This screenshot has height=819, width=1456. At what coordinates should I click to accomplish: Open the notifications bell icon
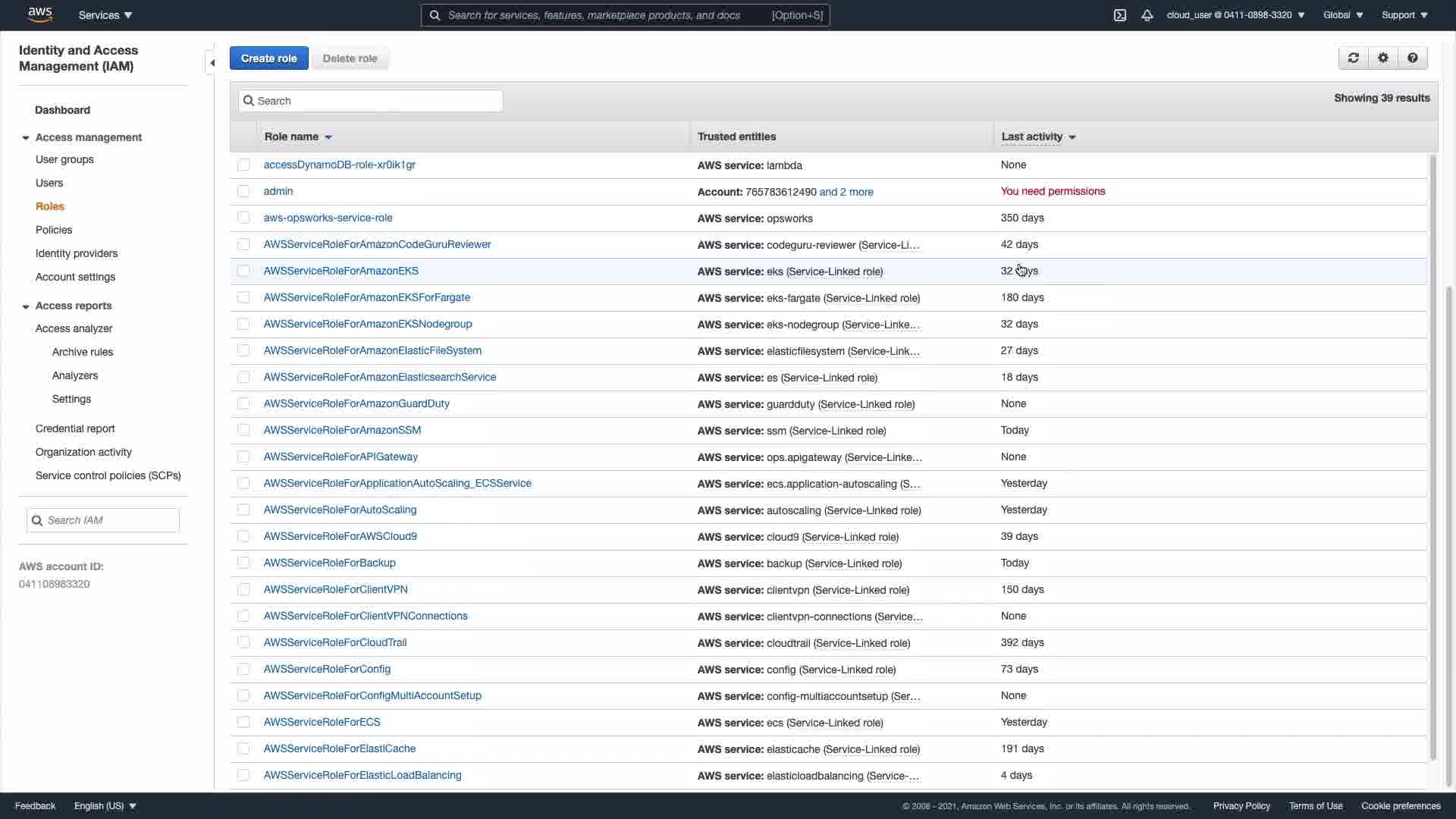click(1147, 15)
